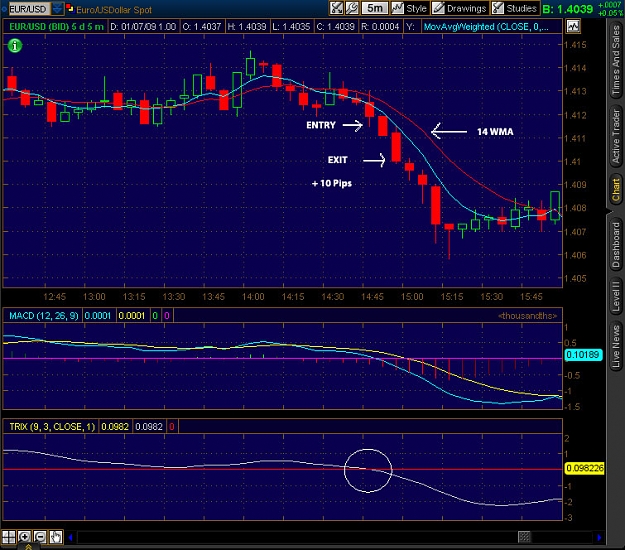Click the D: 01/07/09 date field
The width and height of the screenshot is (625, 550).
coord(143,27)
